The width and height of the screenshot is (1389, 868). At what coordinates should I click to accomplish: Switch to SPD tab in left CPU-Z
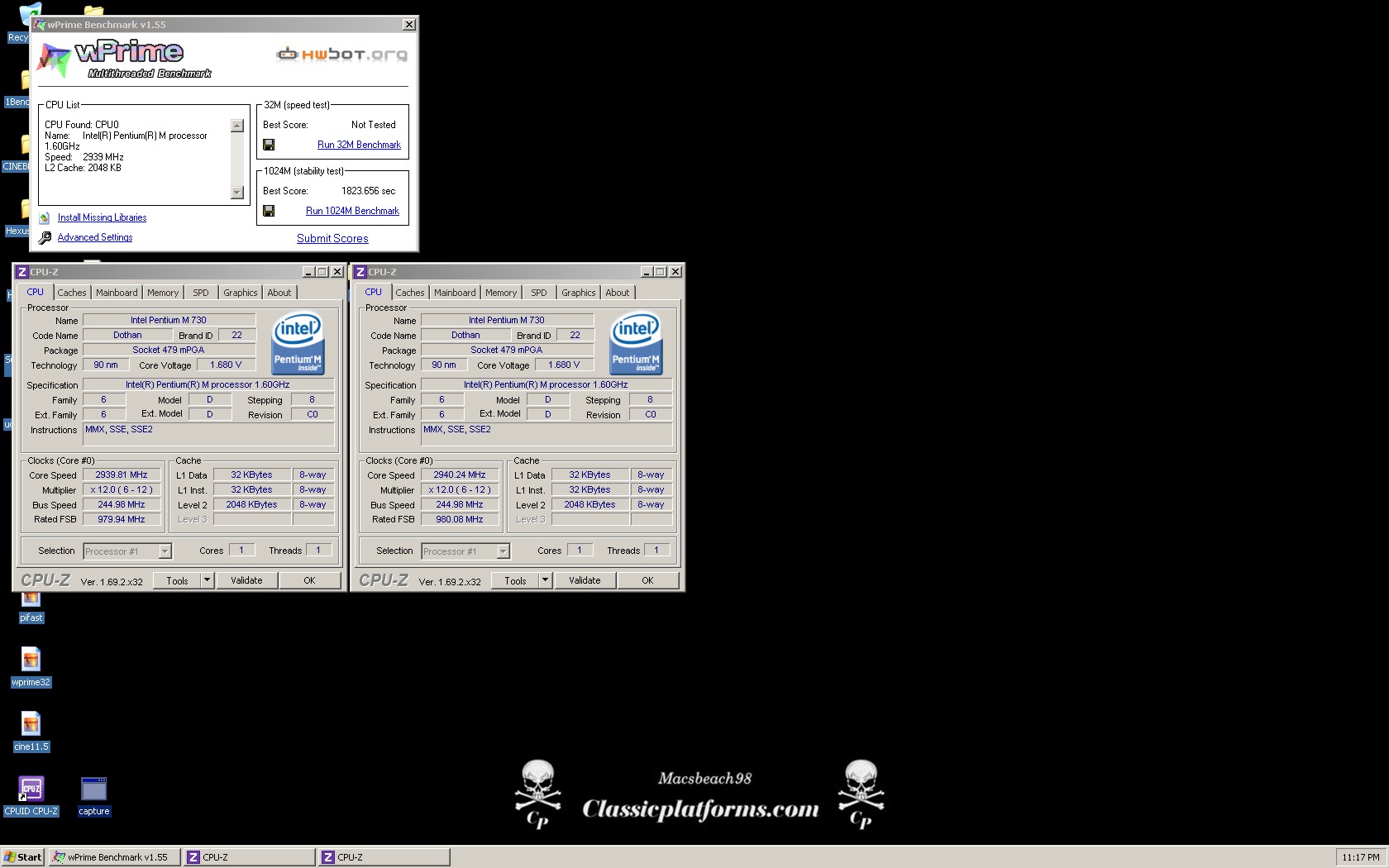click(x=201, y=293)
